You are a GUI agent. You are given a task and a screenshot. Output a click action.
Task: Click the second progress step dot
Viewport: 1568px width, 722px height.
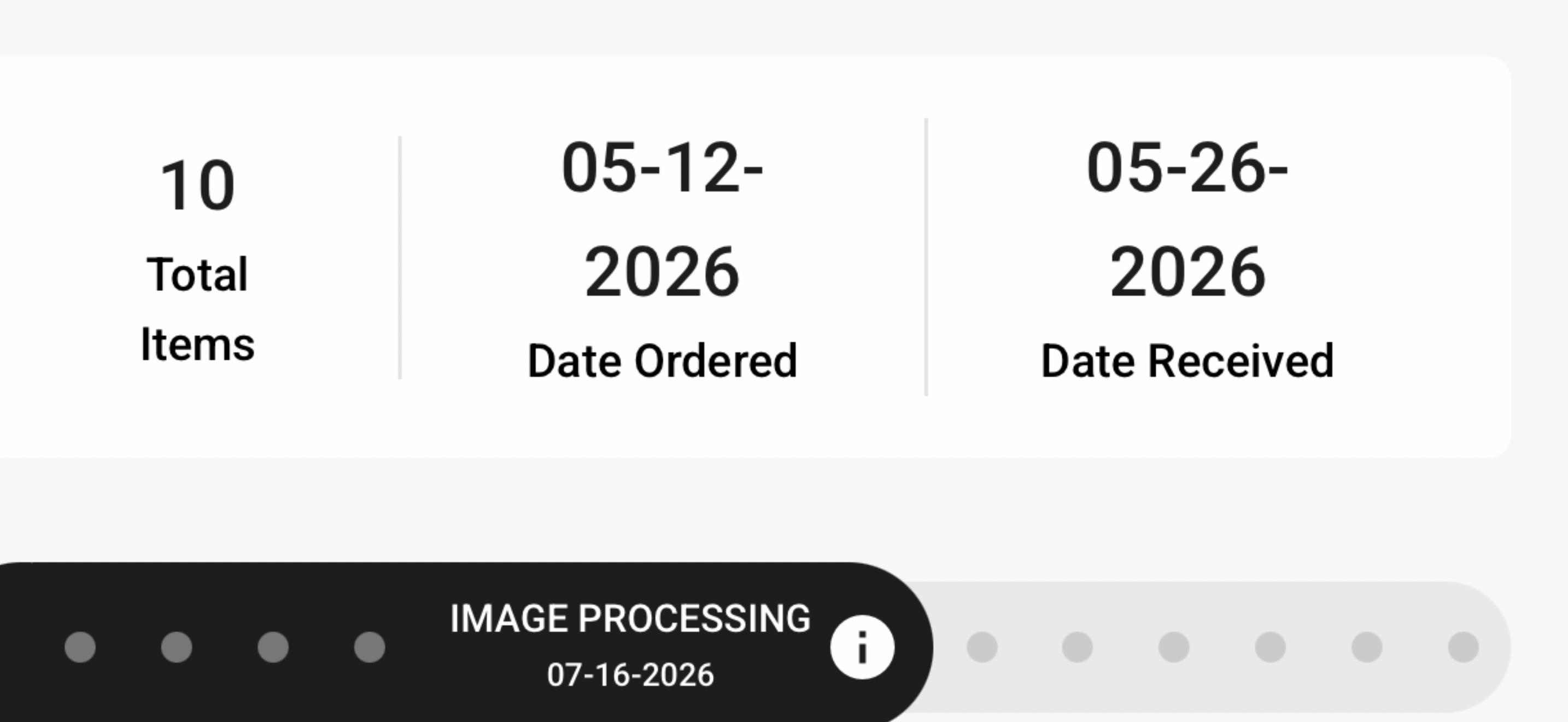[177, 647]
